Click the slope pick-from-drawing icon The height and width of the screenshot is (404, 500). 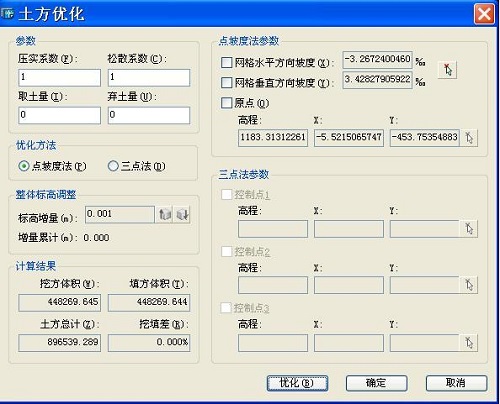(x=447, y=70)
